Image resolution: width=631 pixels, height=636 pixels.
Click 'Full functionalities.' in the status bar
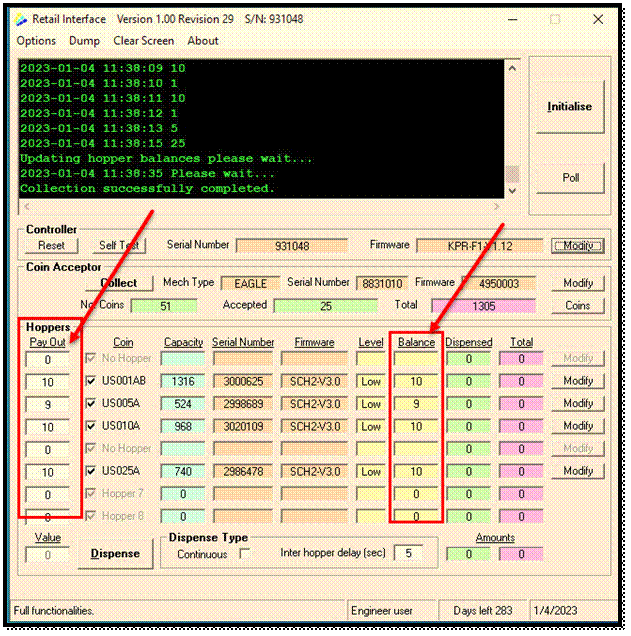(54, 610)
